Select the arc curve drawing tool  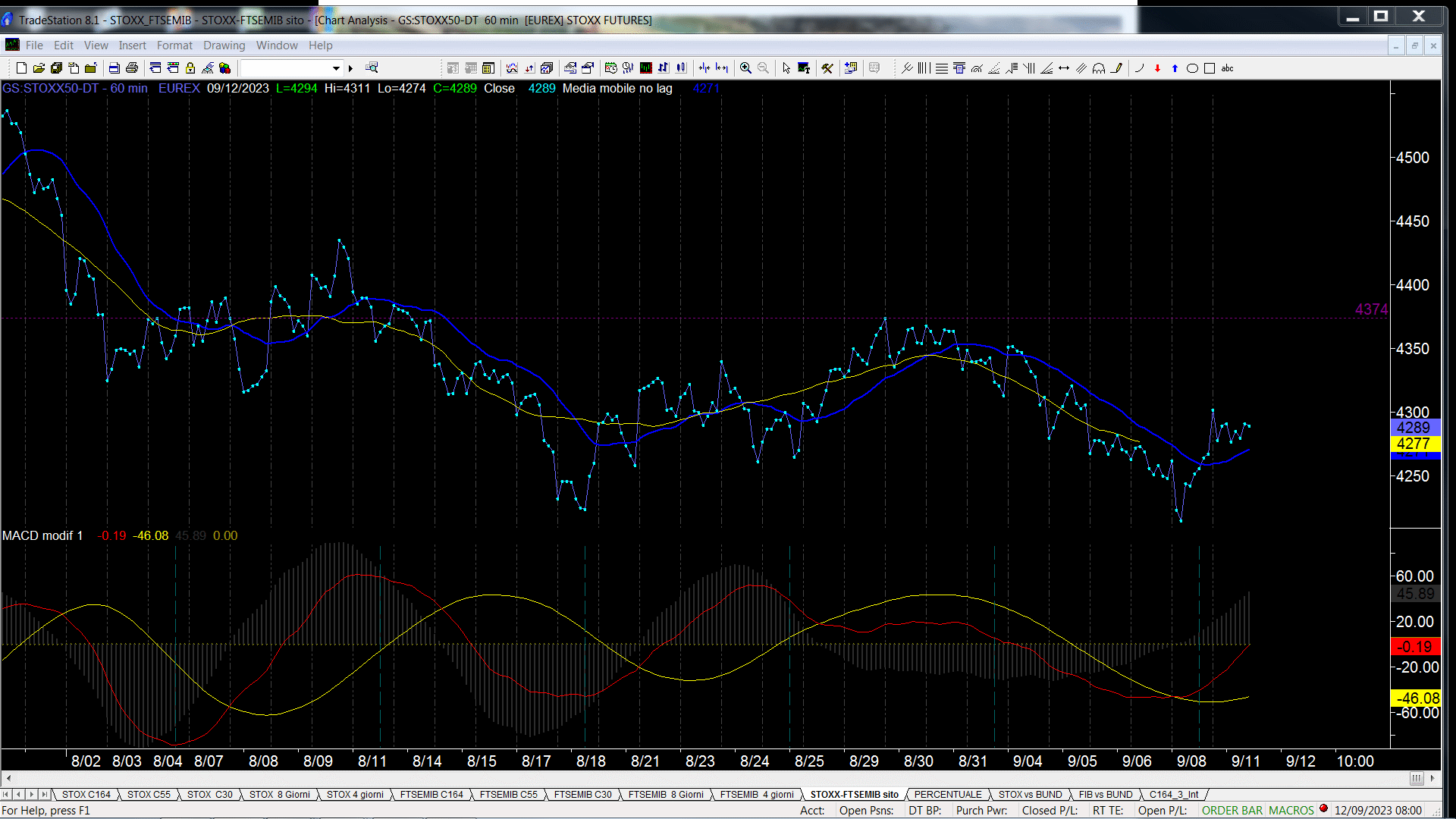coord(1139,68)
